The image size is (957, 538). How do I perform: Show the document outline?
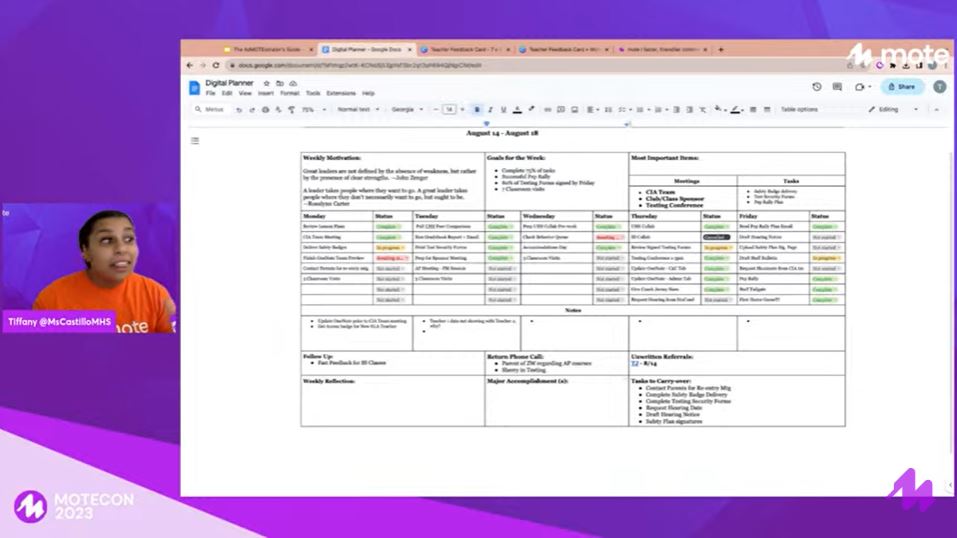(x=195, y=141)
